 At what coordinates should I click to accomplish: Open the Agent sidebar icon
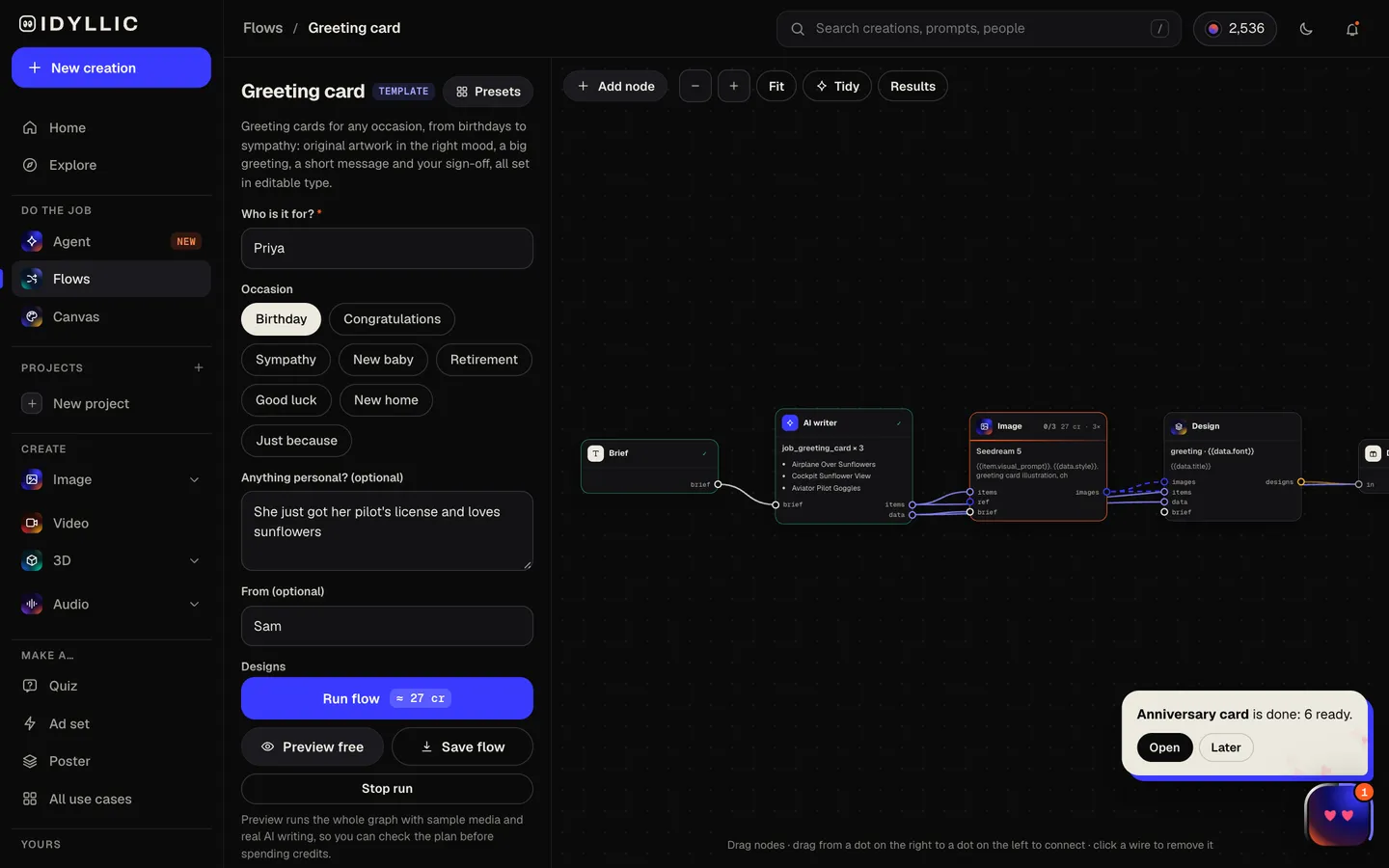point(32,241)
